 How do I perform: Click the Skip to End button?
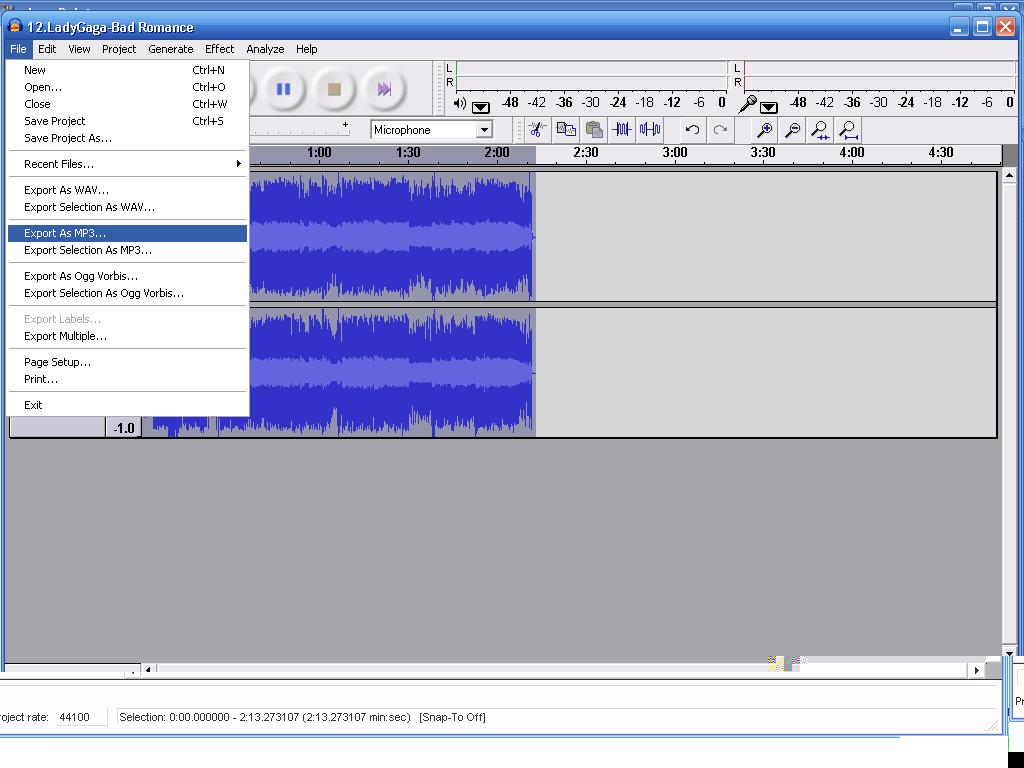click(x=384, y=89)
